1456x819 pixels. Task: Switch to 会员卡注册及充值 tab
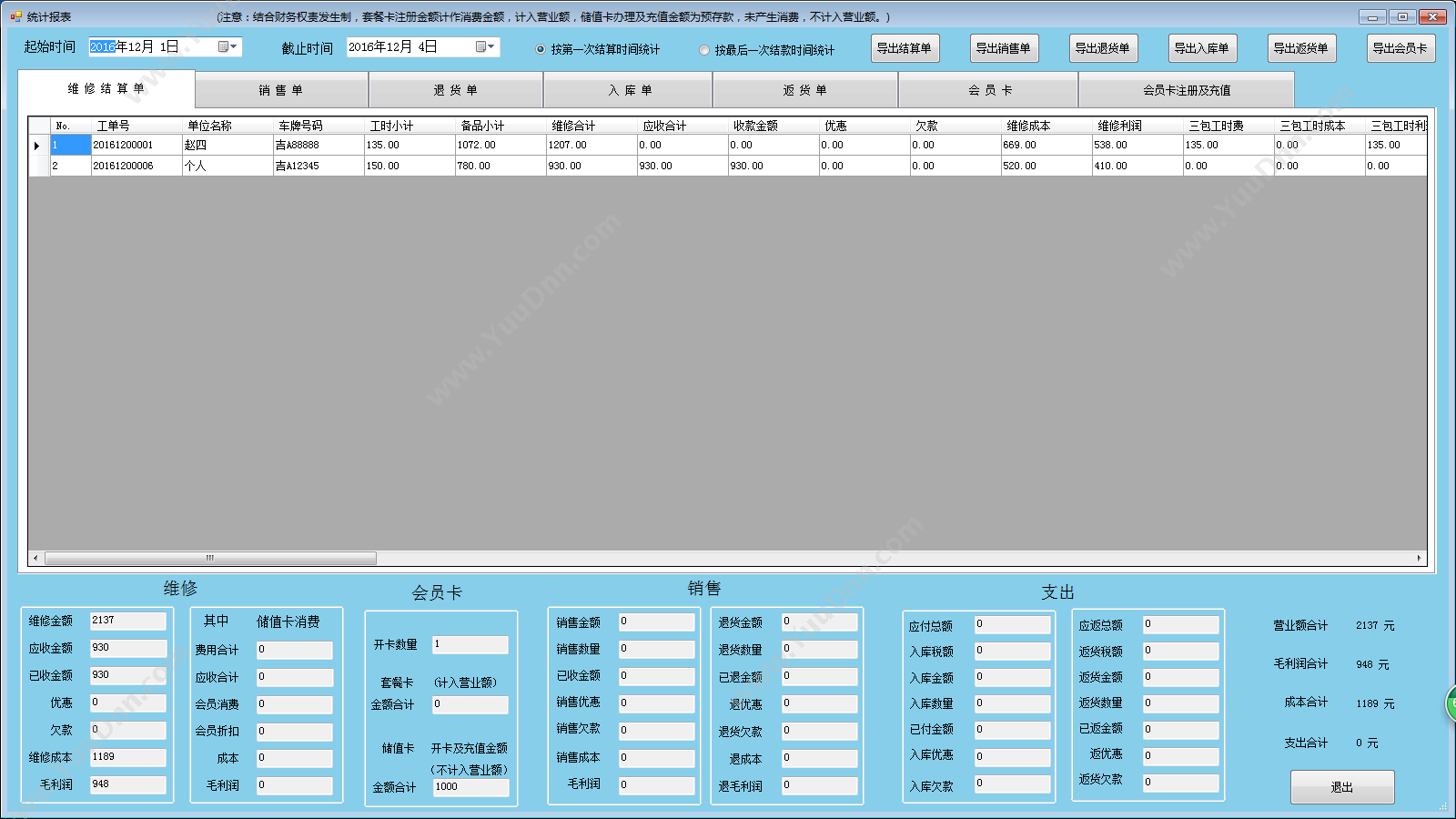[x=1187, y=90]
